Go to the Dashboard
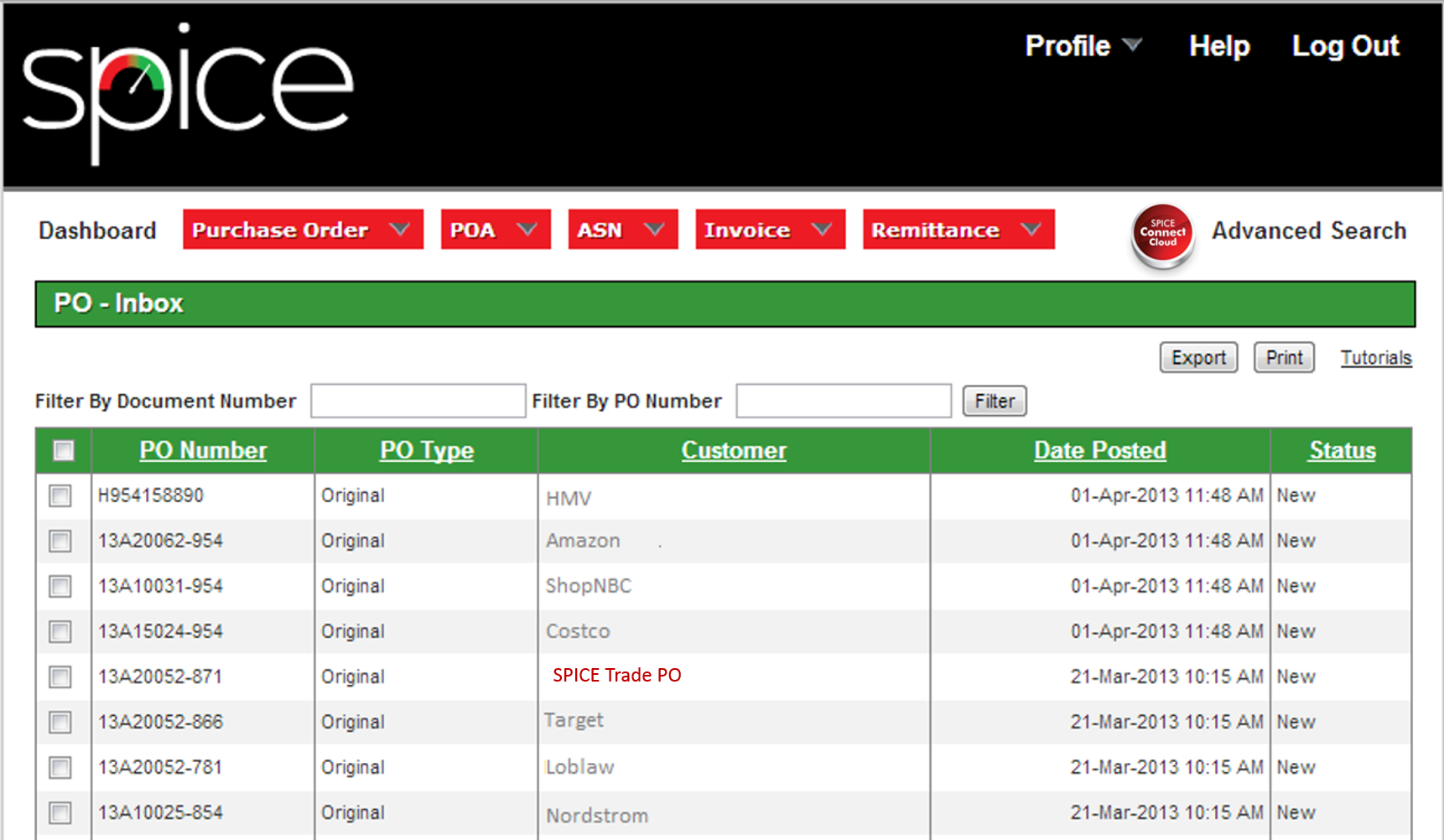Viewport: 1444px width, 840px height. pyautogui.click(x=96, y=230)
